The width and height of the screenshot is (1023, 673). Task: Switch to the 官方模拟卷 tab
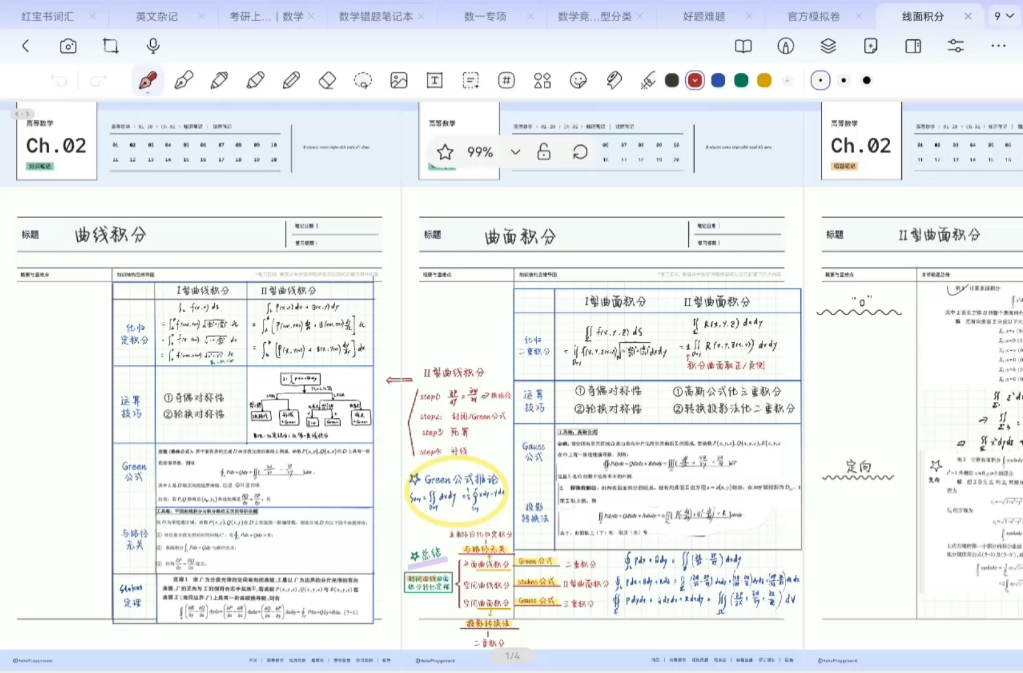(814, 16)
